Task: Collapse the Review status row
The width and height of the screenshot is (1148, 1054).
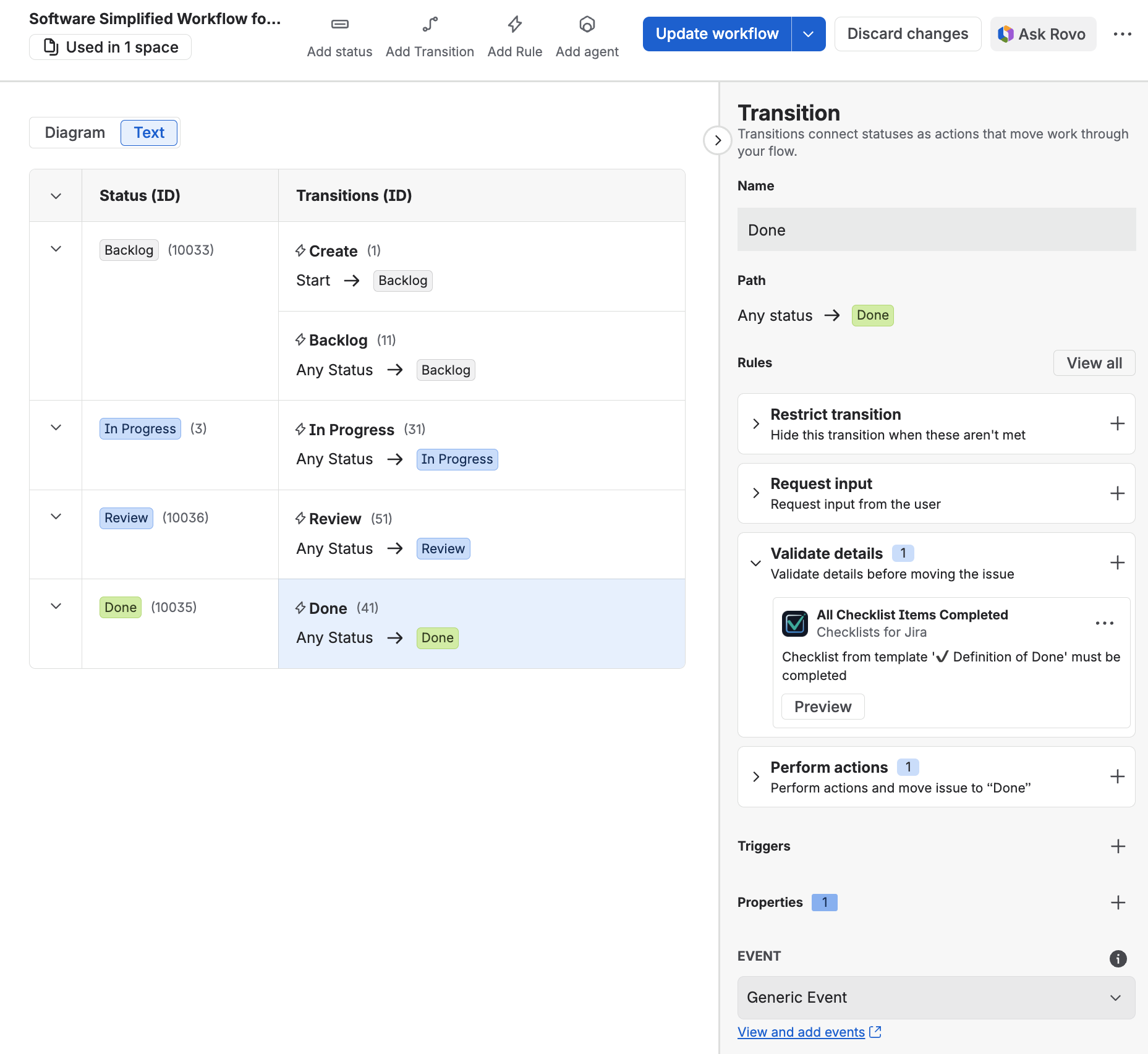Action: point(56,516)
